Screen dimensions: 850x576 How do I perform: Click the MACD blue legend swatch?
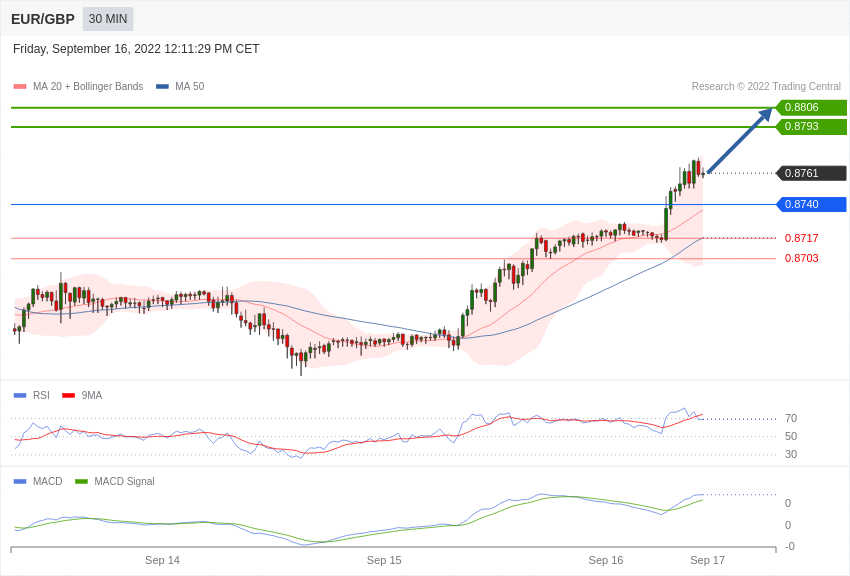tap(20, 481)
